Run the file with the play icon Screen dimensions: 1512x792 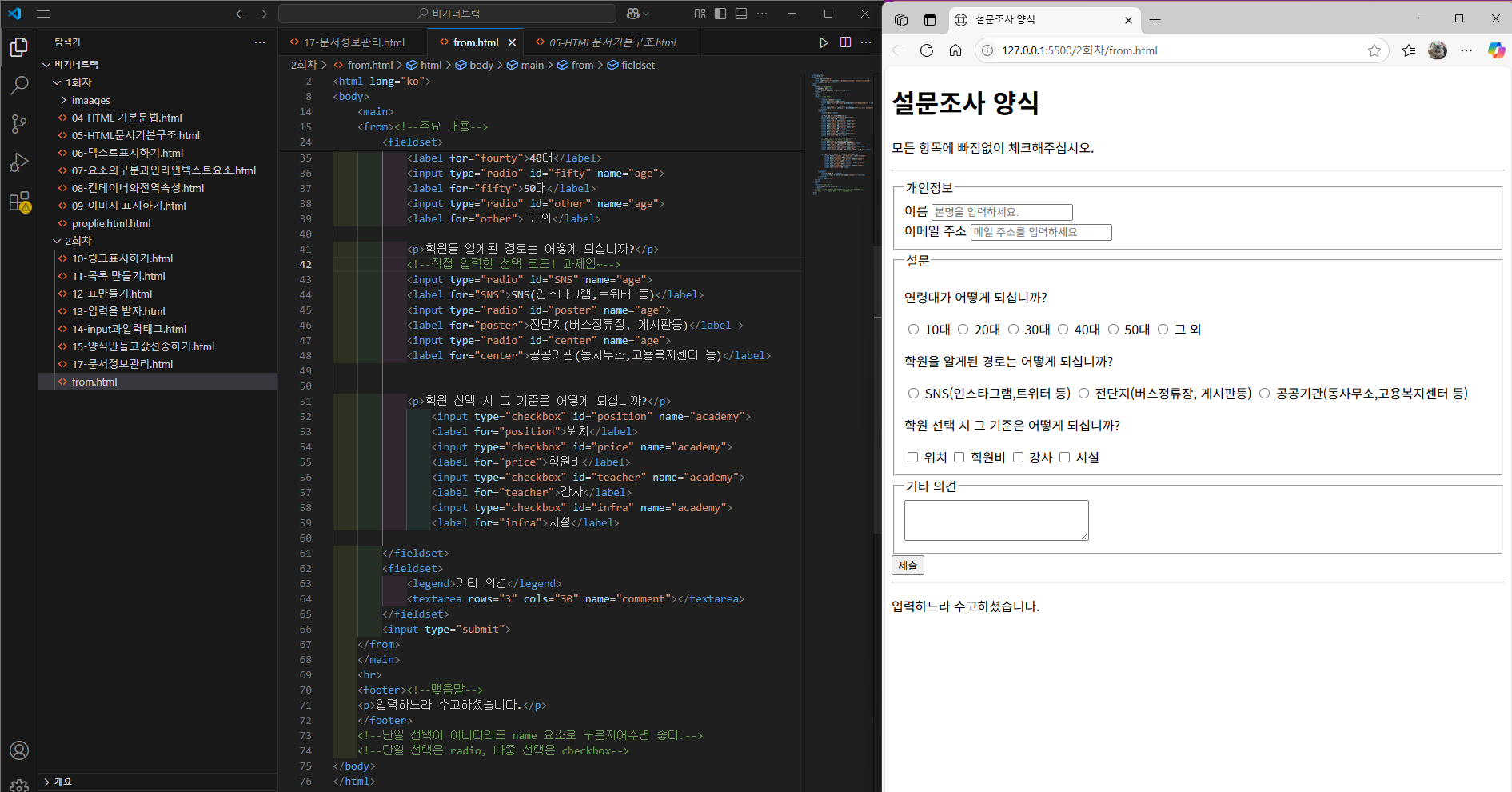(x=824, y=42)
